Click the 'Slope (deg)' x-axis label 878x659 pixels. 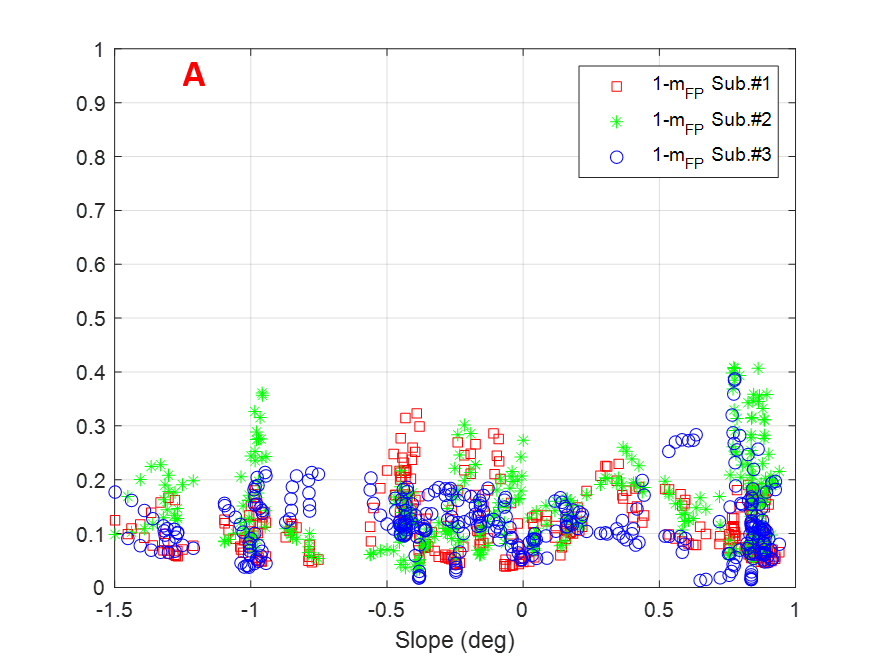click(x=455, y=640)
